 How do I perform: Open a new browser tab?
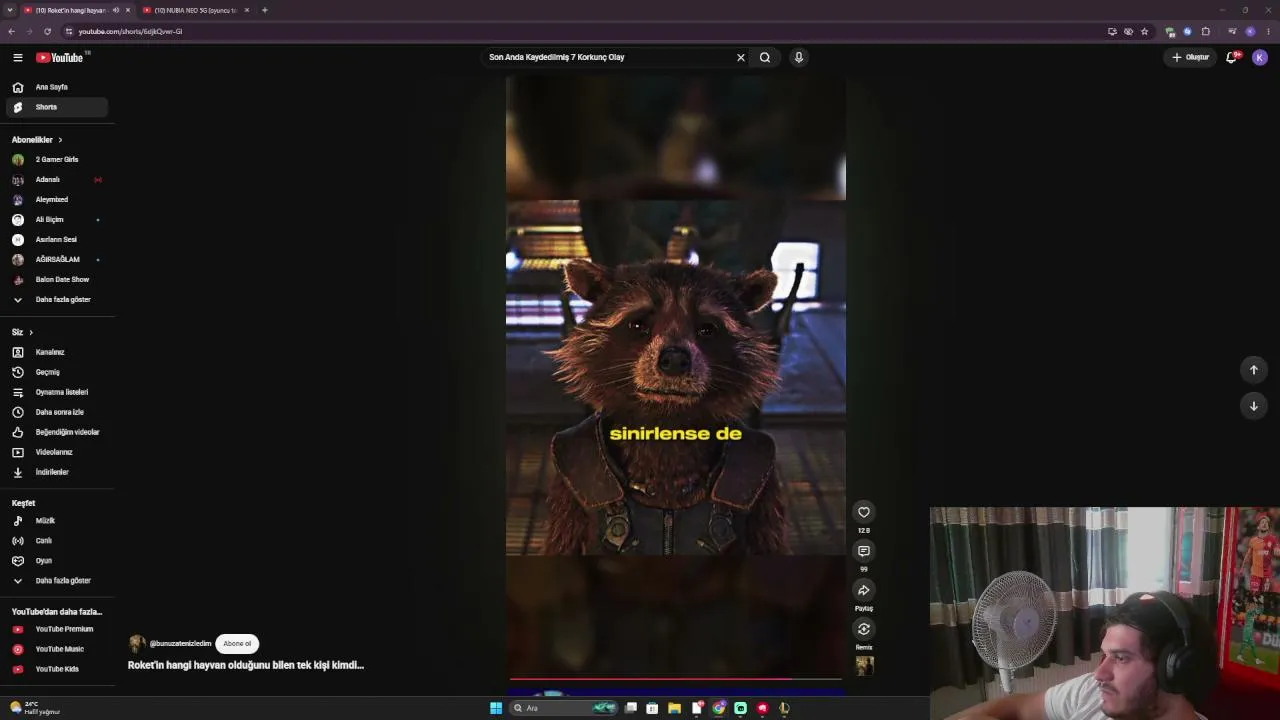(265, 10)
